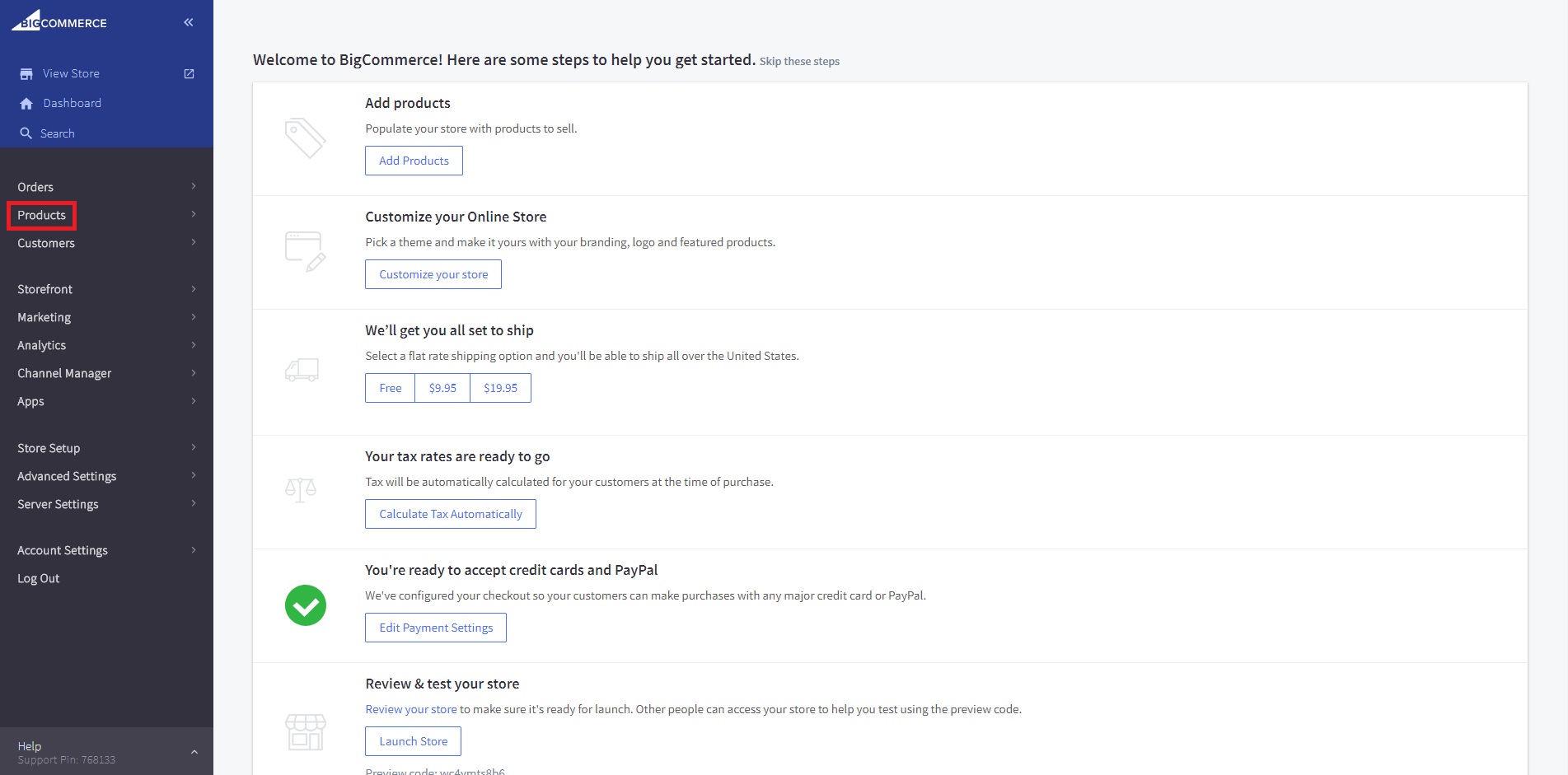1568x775 pixels.
Task: Expand the Customers menu chevron
Action: (194, 242)
